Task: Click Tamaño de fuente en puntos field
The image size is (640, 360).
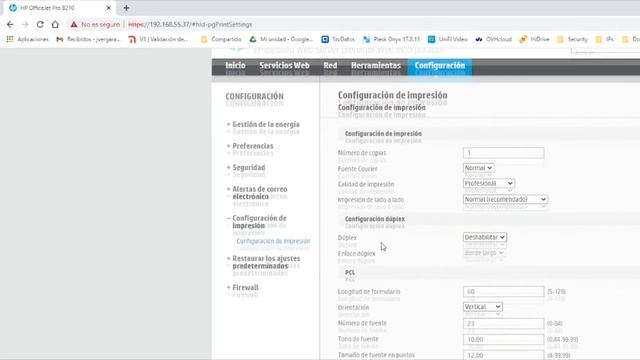Action: (x=503, y=355)
